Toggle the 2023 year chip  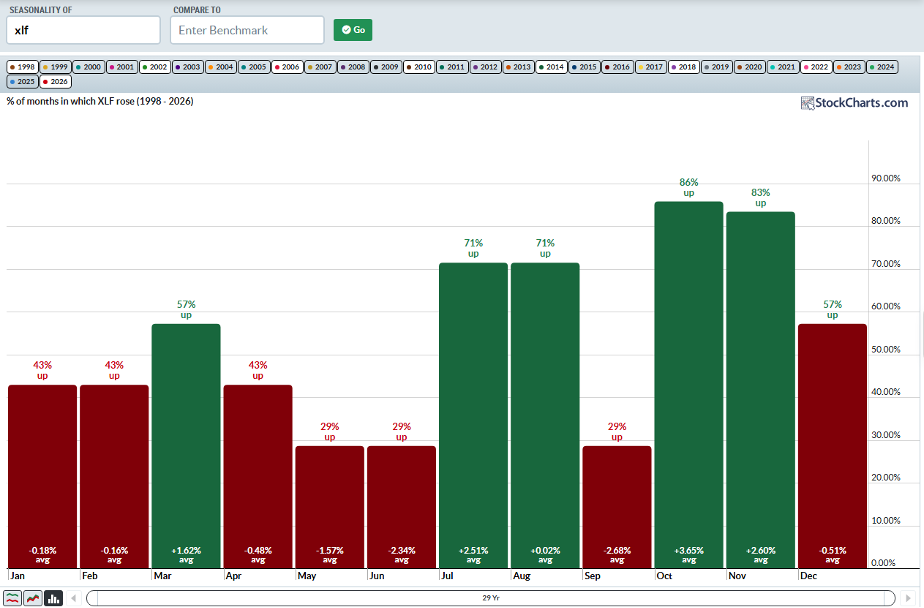(x=848, y=67)
